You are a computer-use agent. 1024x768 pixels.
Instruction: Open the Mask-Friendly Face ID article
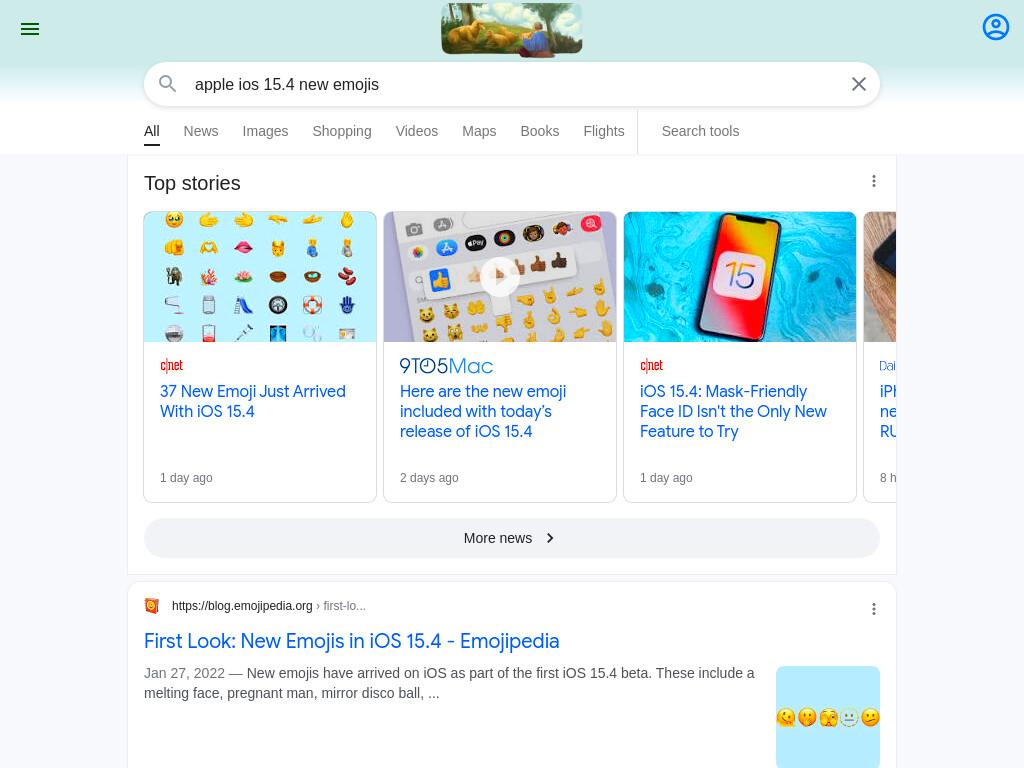pos(733,411)
